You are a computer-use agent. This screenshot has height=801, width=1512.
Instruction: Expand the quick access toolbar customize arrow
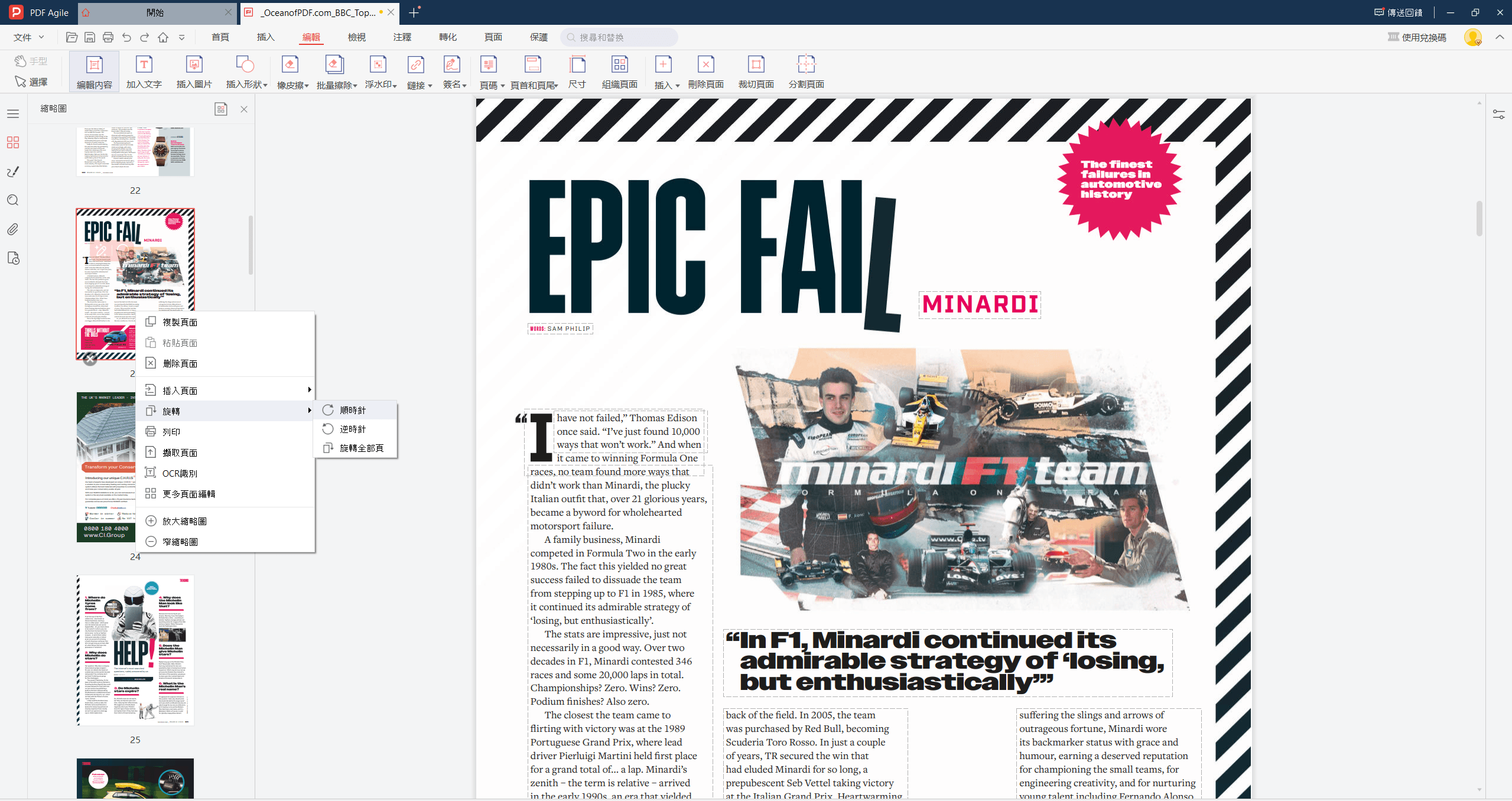point(182,37)
